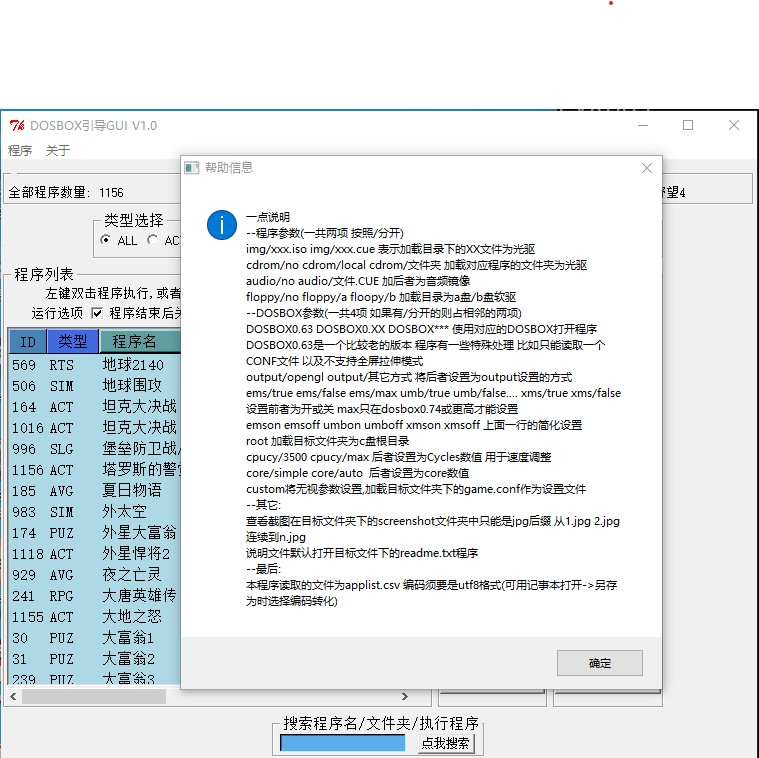This screenshot has height=758, width=759.
Task: Select row 大富翁2
Action: point(94,659)
